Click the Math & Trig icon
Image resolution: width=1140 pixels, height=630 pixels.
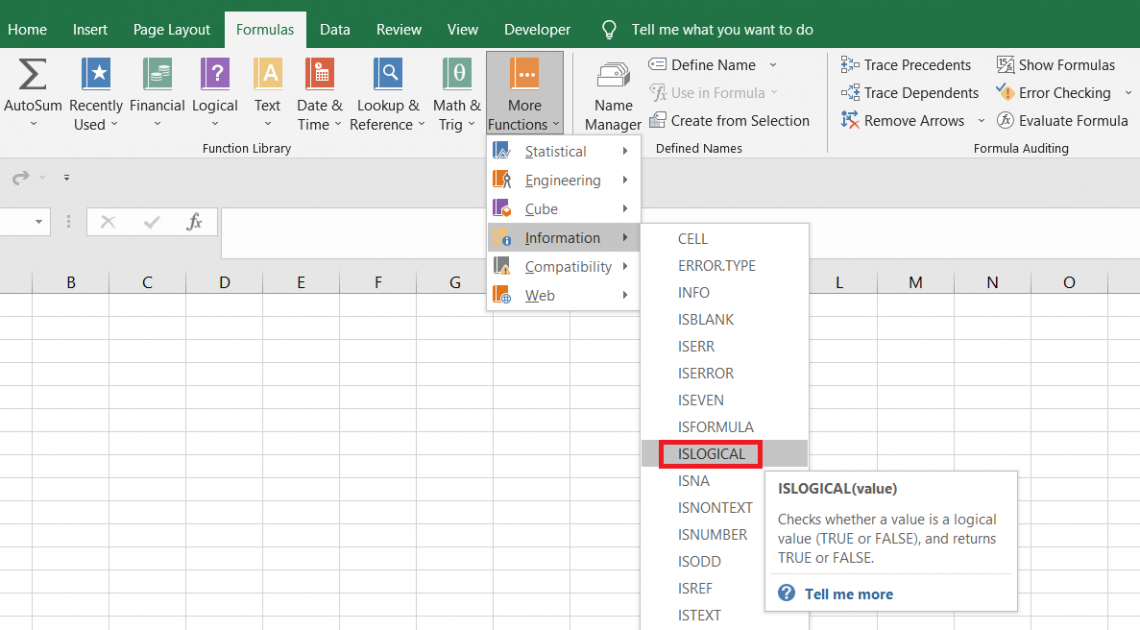pyautogui.click(x=456, y=75)
